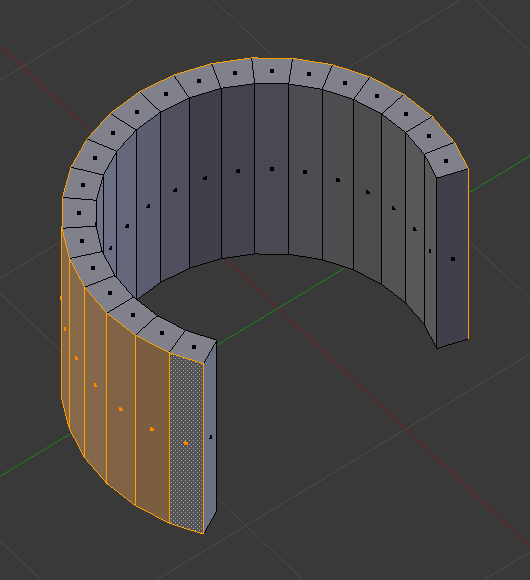Select the narrow end face beside the stippled face
Viewport: 530px width, 580px height.
[x=210, y=437]
